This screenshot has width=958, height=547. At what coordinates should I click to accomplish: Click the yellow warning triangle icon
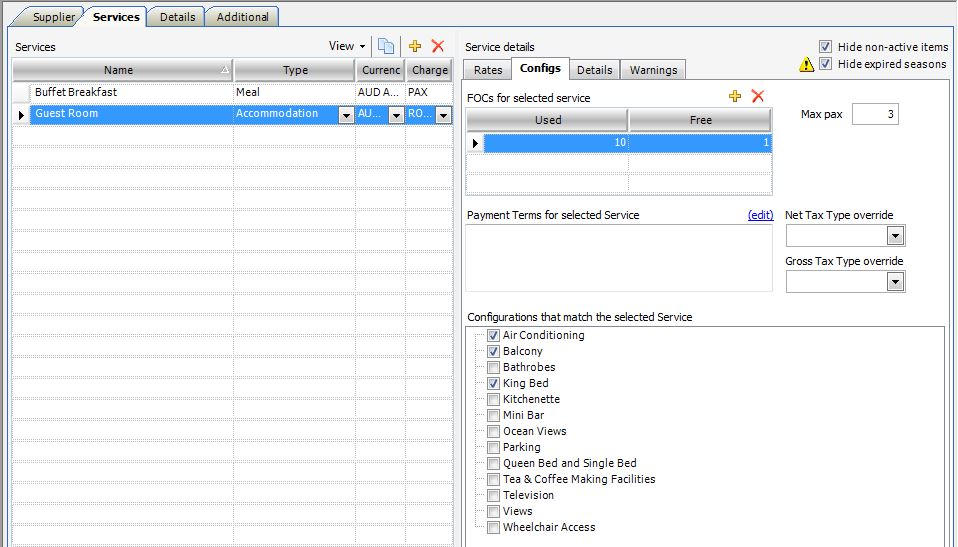[x=806, y=65]
